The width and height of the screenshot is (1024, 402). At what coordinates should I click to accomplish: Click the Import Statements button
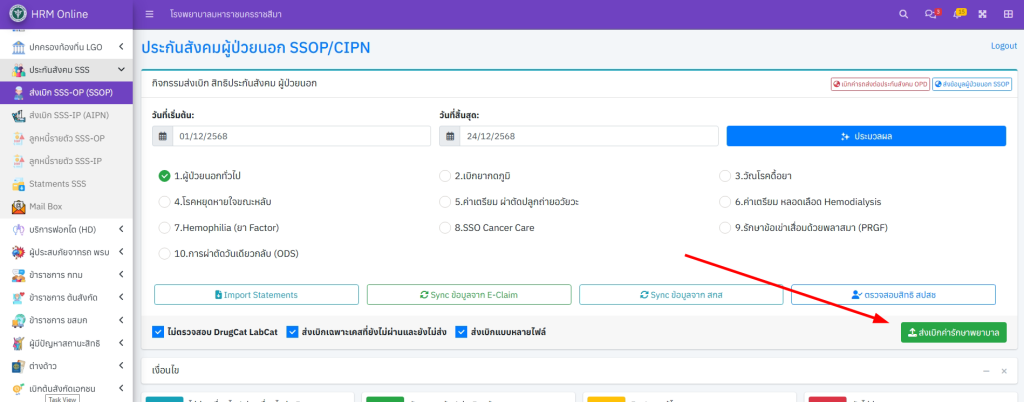point(255,294)
